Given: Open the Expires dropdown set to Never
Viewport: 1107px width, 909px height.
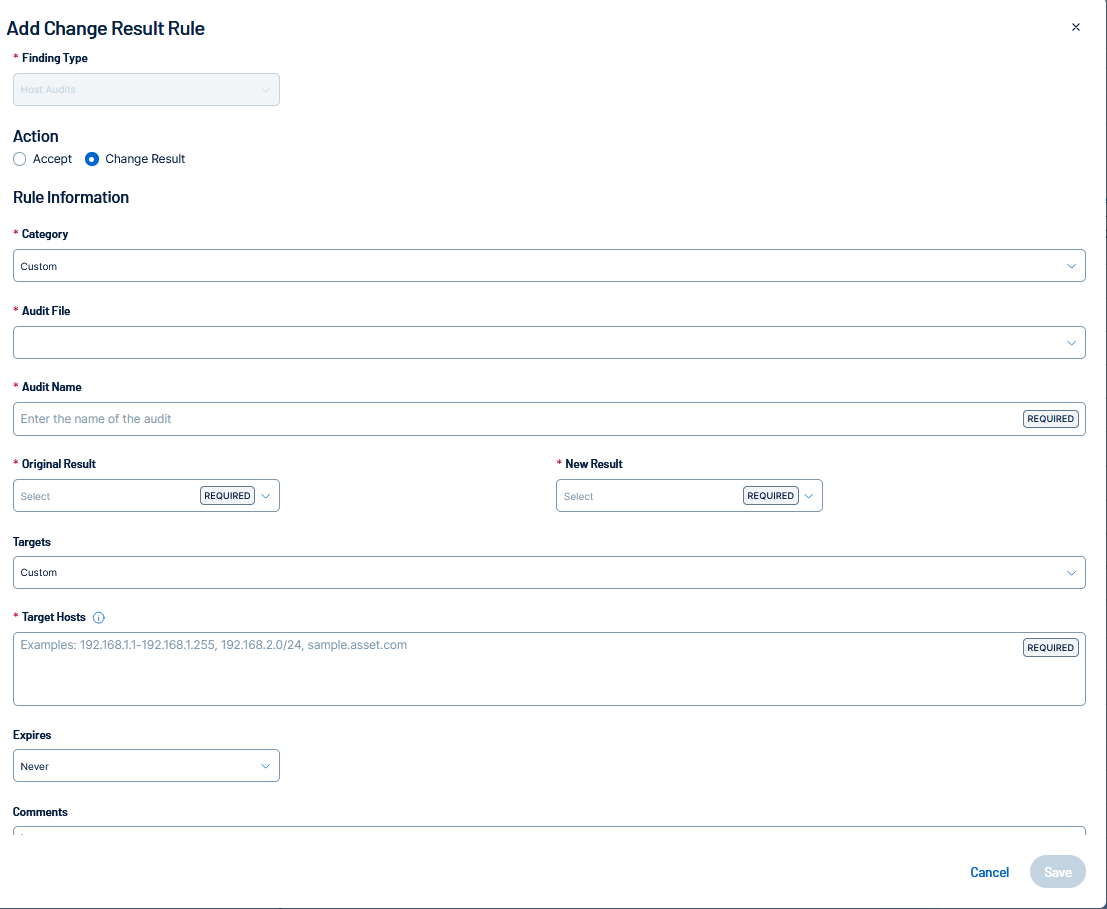Looking at the screenshot, I should (x=146, y=766).
